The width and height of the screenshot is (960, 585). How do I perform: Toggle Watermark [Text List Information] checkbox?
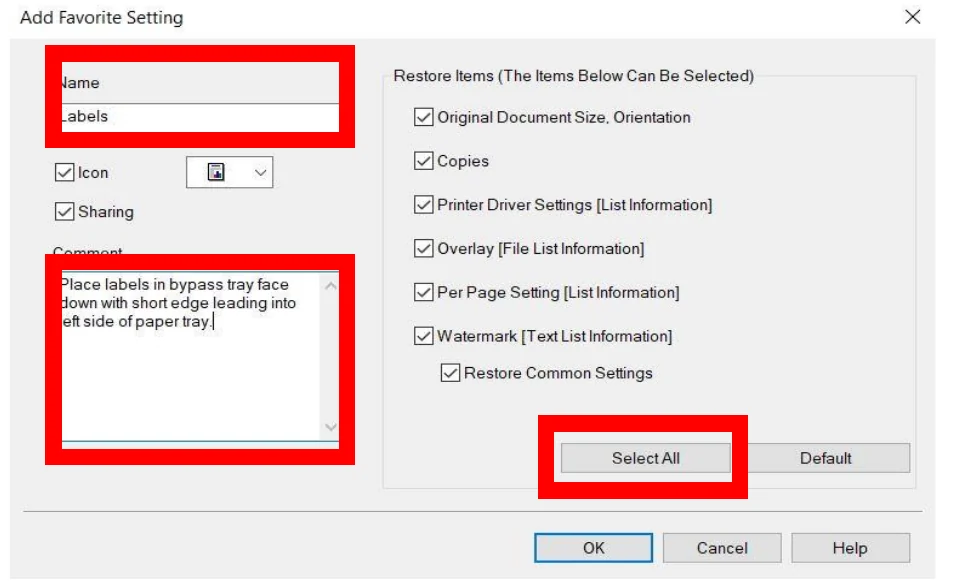click(x=424, y=336)
